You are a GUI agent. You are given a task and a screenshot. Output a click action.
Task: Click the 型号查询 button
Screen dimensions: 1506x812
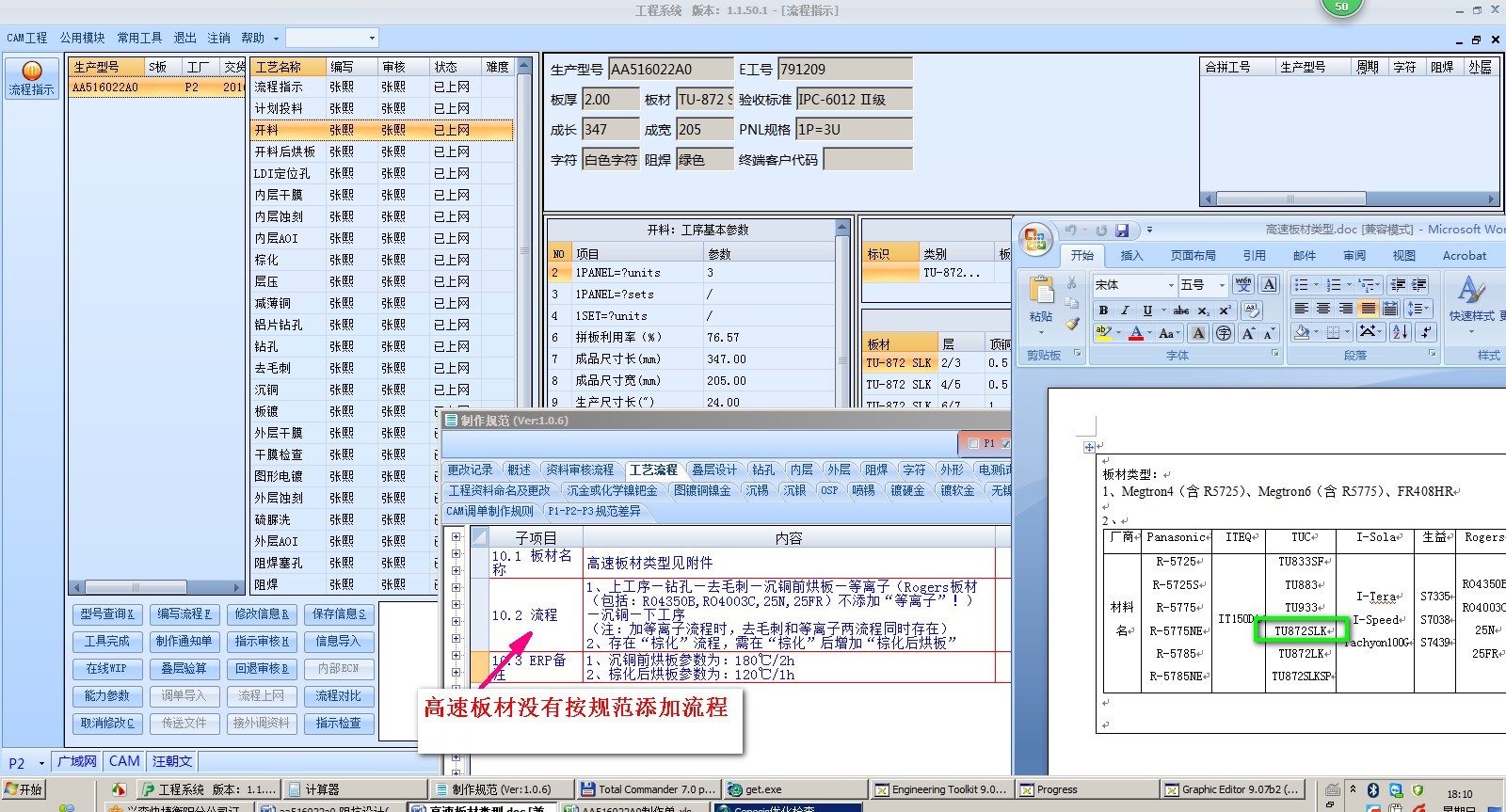pos(107,613)
